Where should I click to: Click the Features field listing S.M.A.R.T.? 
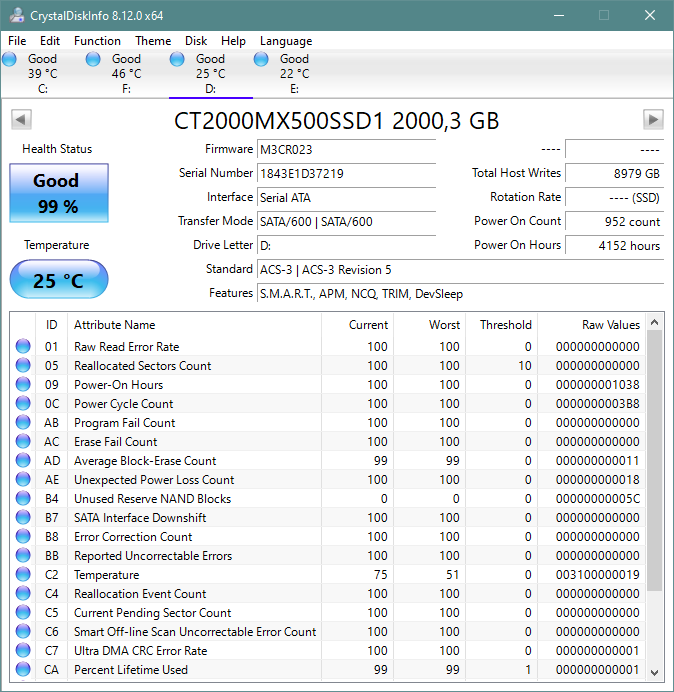tap(460, 293)
